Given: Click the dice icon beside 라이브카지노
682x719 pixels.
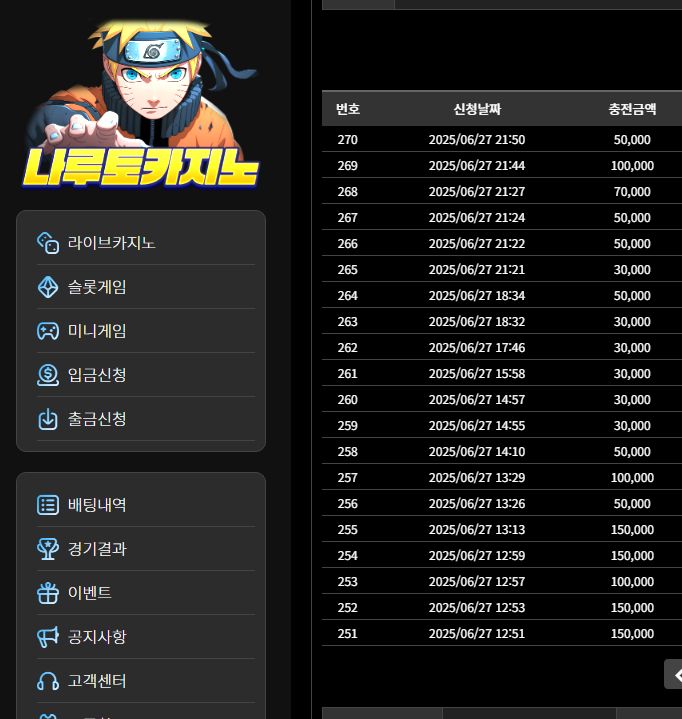Looking at the screenshot, I should [x=48, y=243].
